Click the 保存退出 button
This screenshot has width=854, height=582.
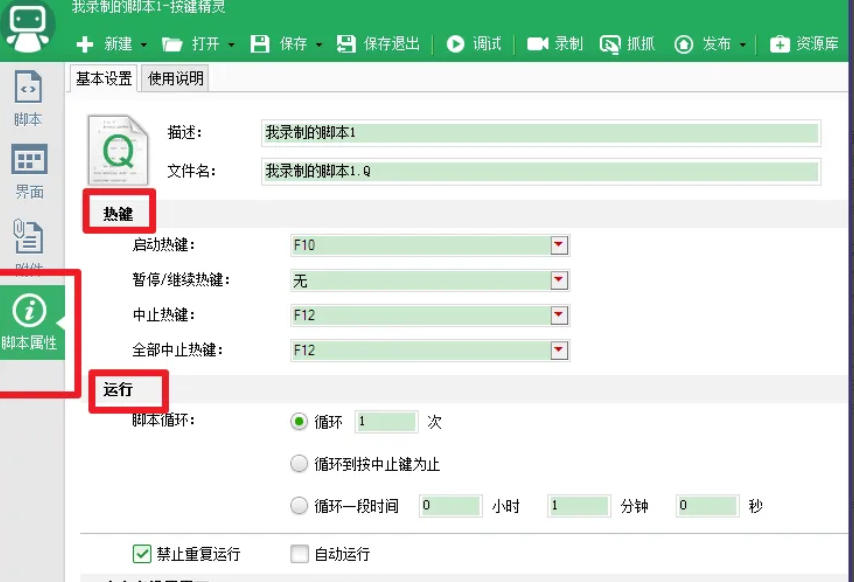377,44
